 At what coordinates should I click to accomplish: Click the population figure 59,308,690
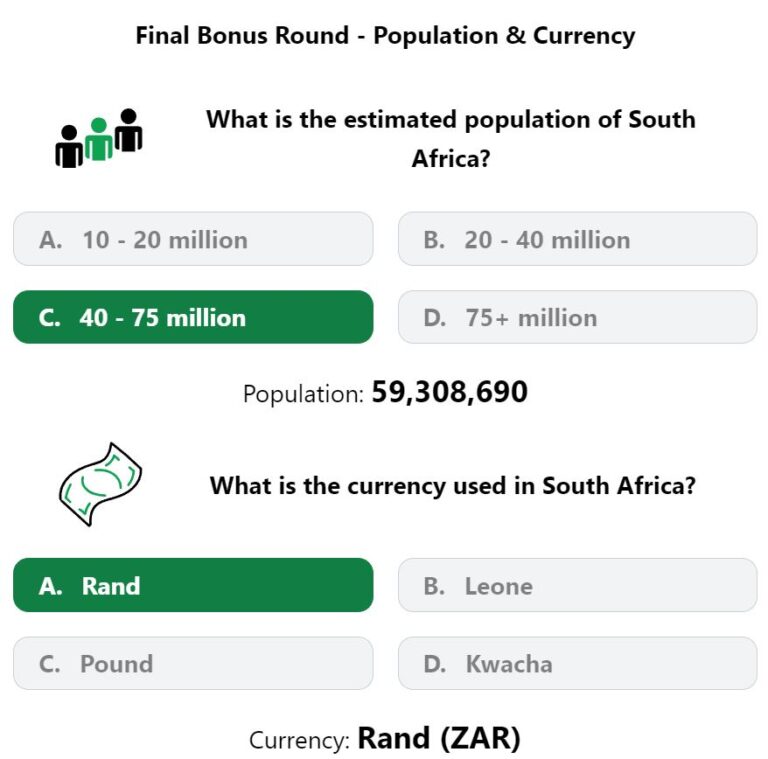pos(449,392)
